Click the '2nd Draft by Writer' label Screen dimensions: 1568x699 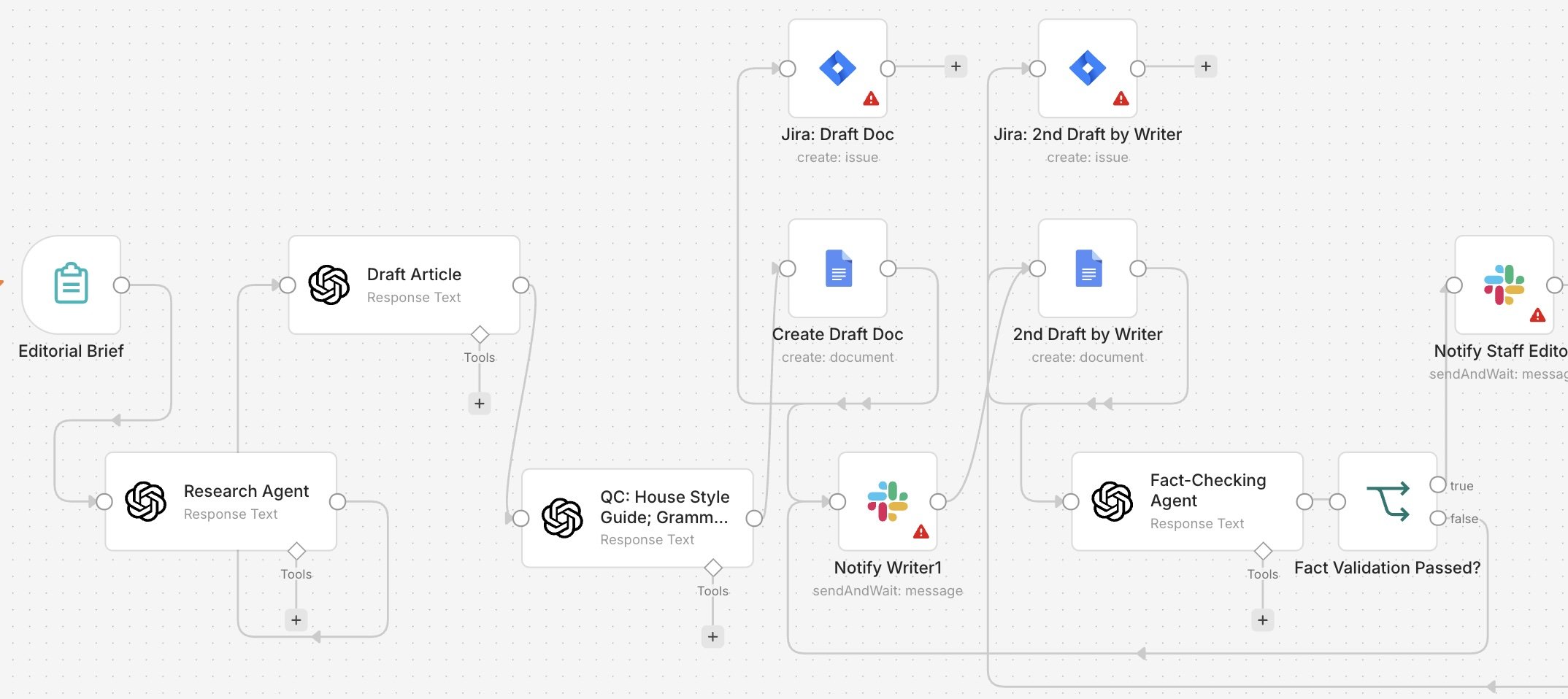(1088, 334)
